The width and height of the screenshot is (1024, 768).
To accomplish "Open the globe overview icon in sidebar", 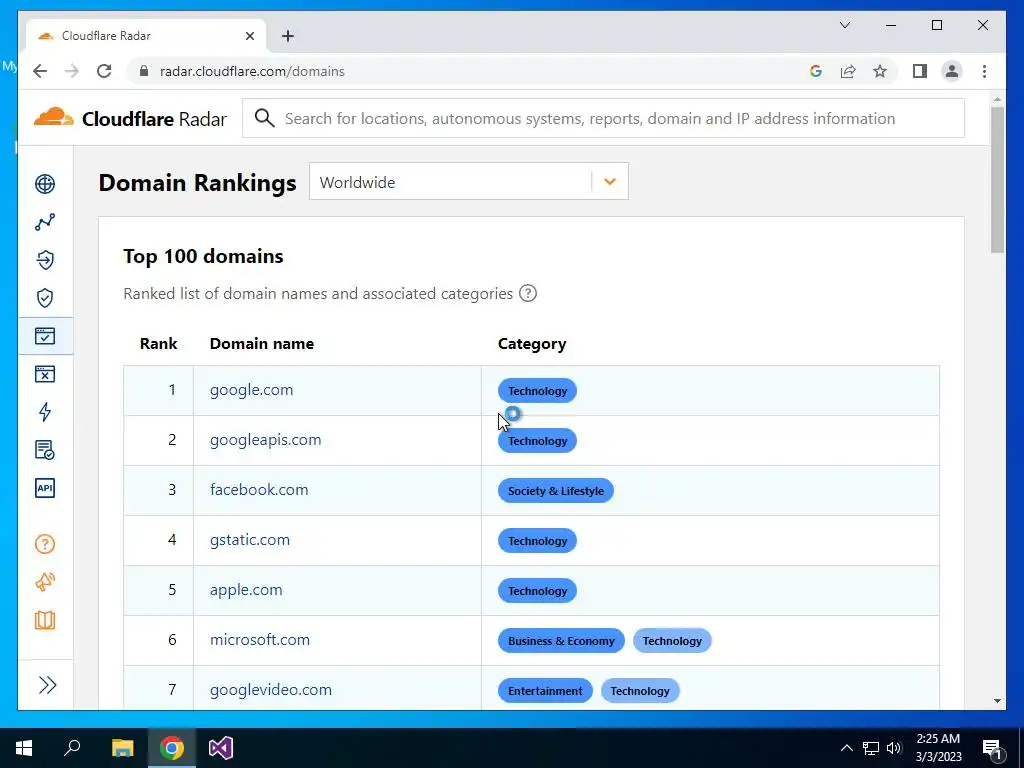I will click(45, 184).
